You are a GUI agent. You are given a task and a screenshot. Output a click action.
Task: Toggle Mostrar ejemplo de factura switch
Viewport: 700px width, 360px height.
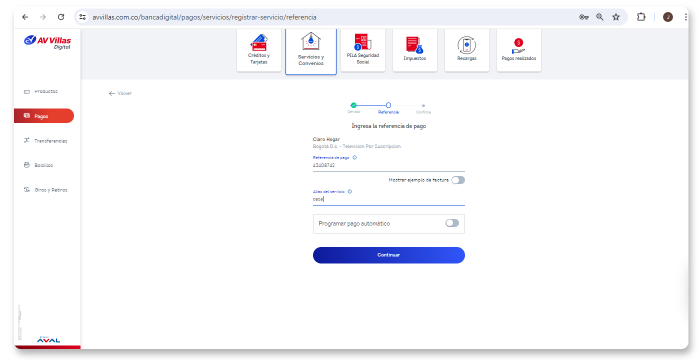[x=458, y=180]
